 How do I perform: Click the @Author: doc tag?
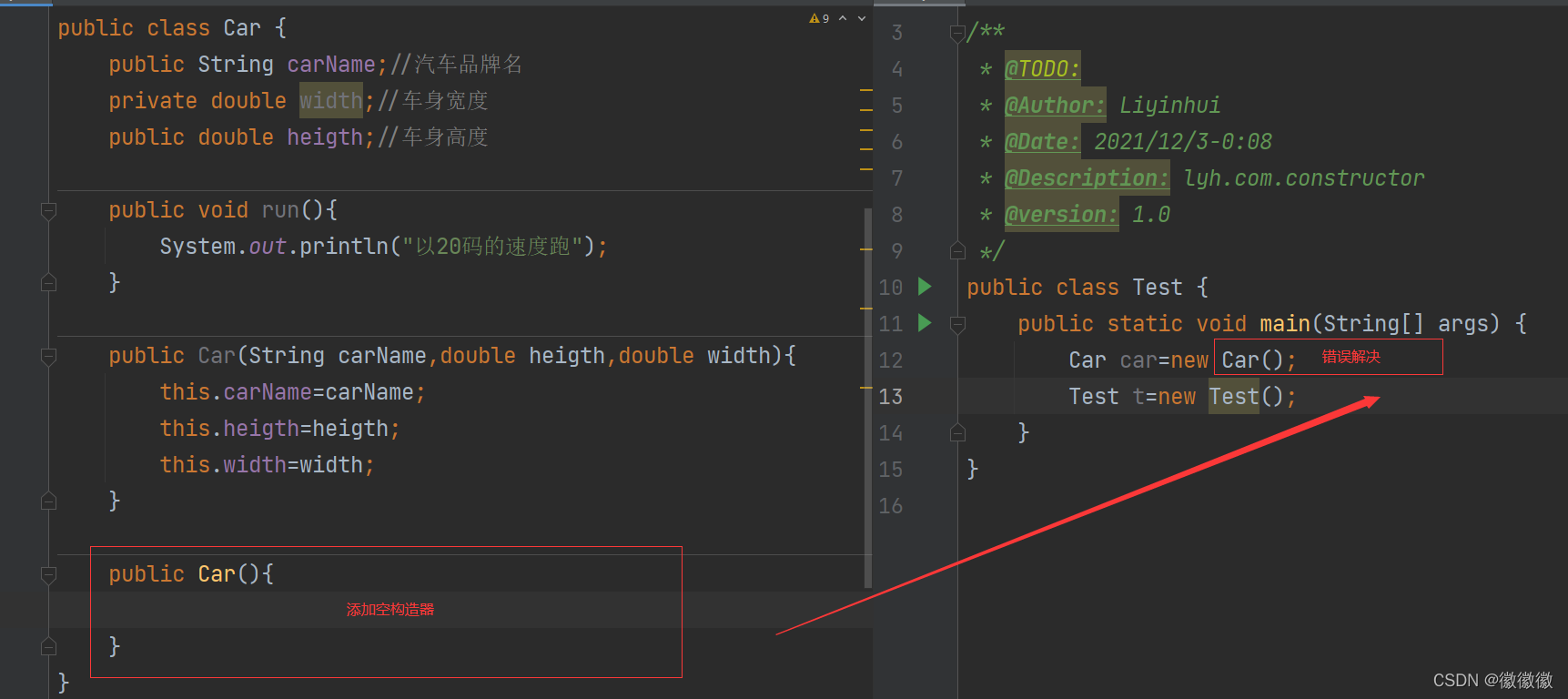tap(1055, 106)
